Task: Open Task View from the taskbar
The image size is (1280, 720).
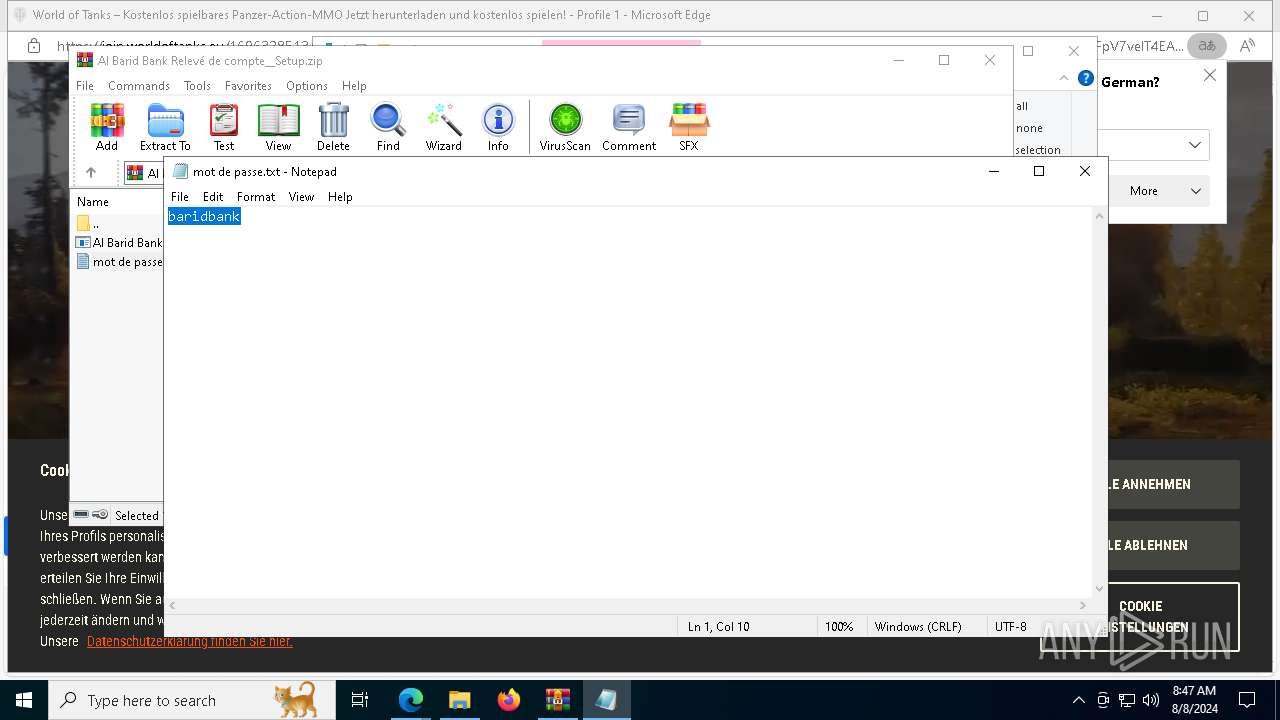Action: point(360,700)
